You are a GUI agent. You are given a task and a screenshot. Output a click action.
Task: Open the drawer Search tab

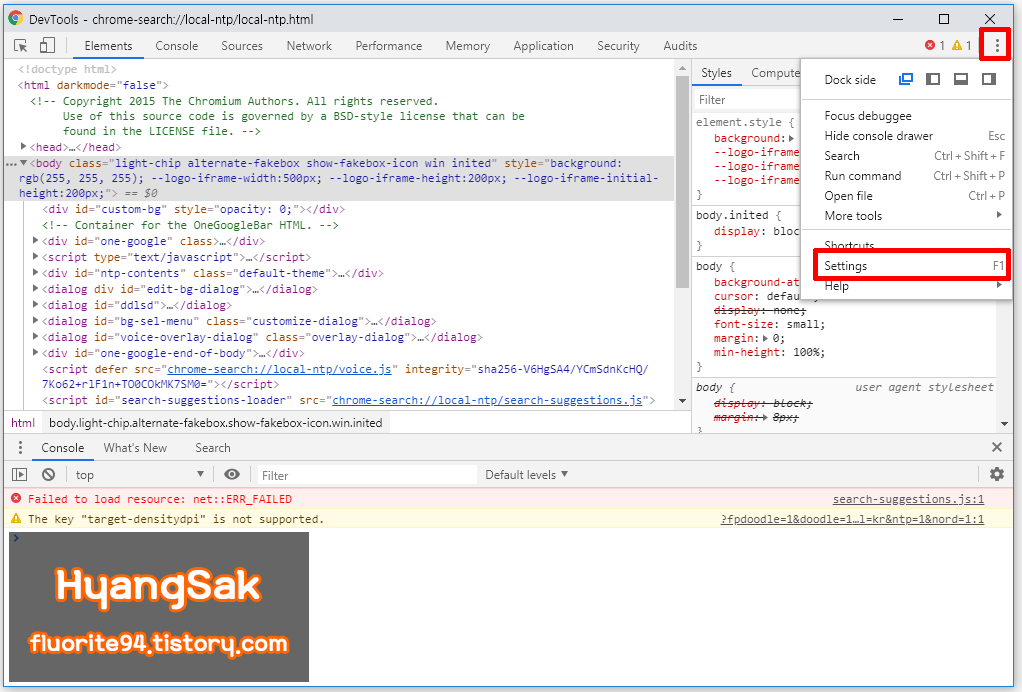(x=212, y=448)
